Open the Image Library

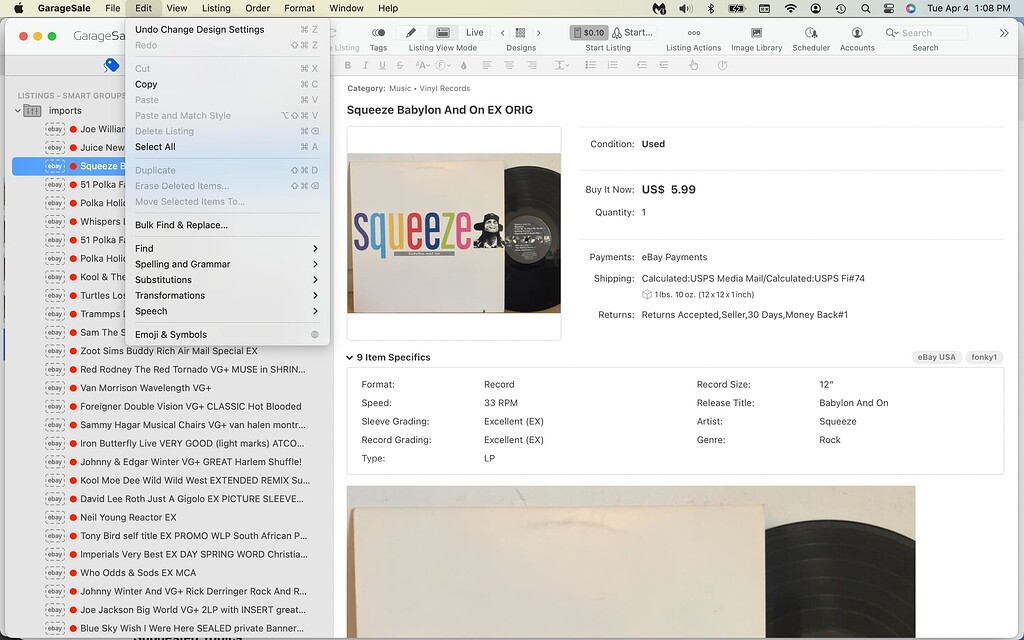[x=756, y=33]
